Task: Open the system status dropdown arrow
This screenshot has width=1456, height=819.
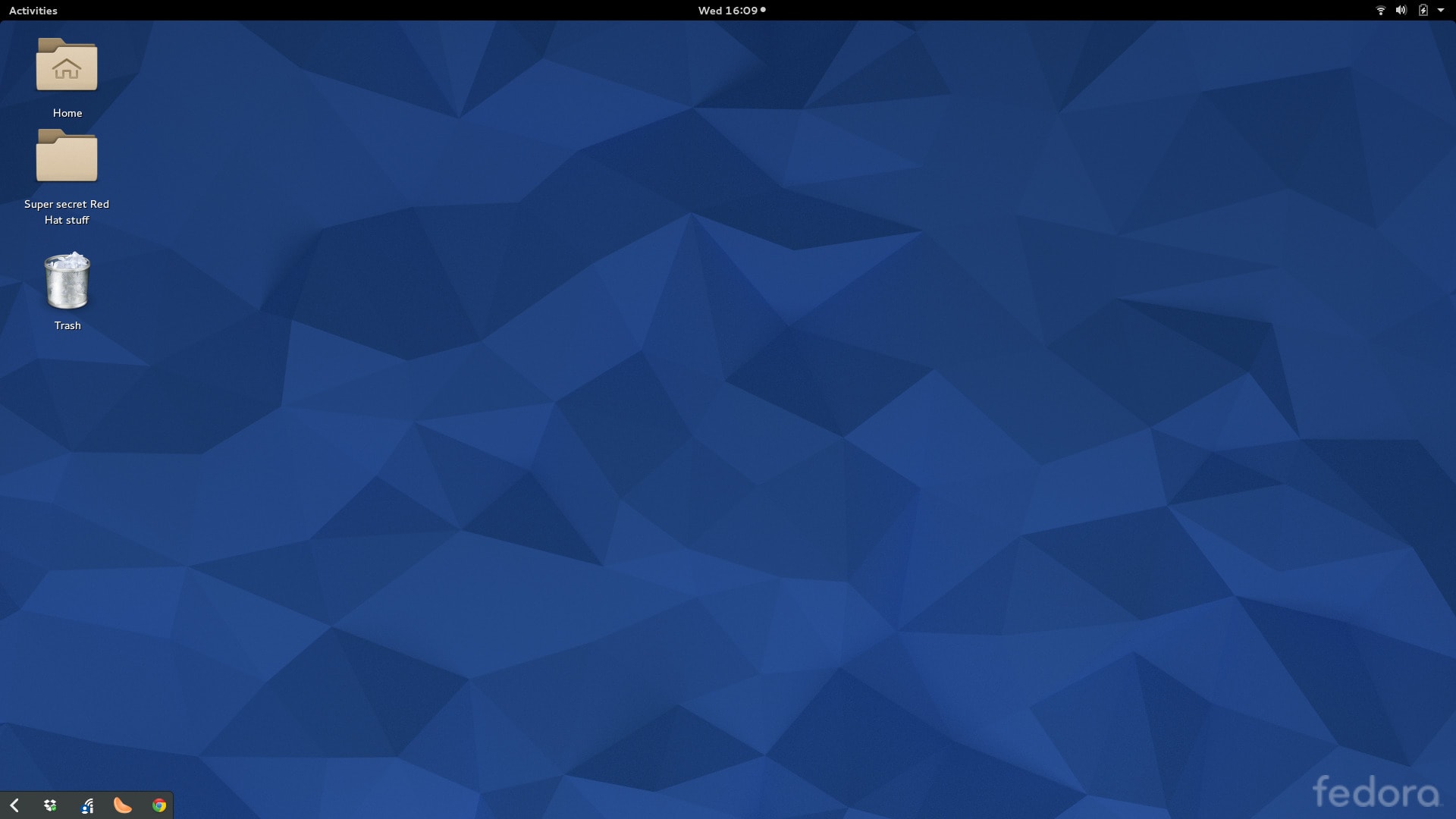Action: coord(1443,11)
